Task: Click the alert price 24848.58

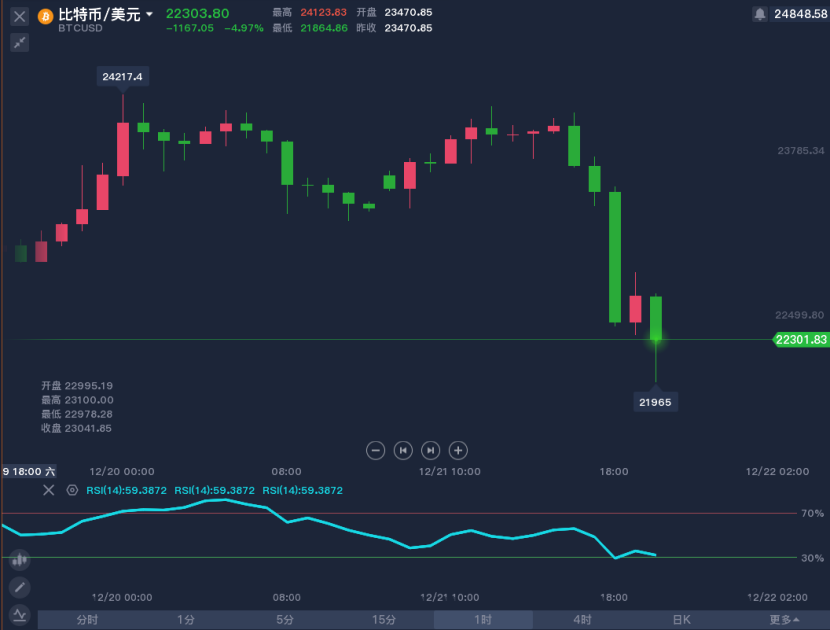Action: (x=801, y=14)
